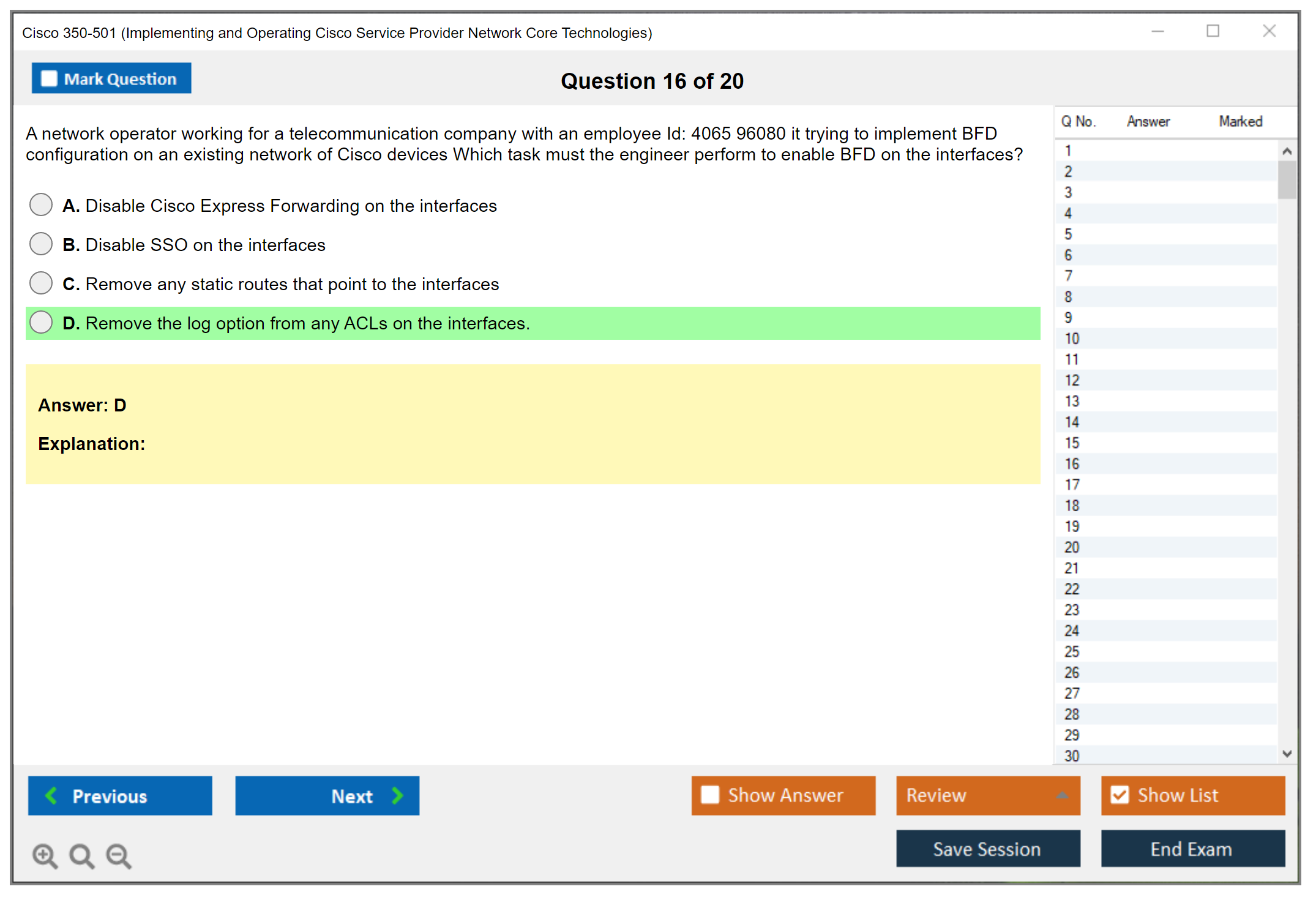Click the Marked column header
Viewport: 1316px width, 900px height.
click(x=1240, y=121)
